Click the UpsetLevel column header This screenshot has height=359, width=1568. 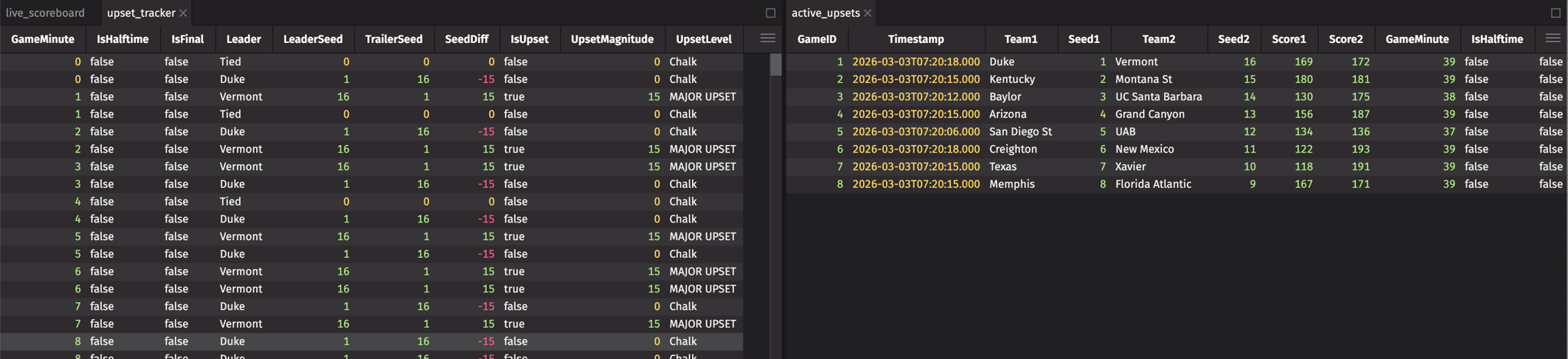point(704,39)
